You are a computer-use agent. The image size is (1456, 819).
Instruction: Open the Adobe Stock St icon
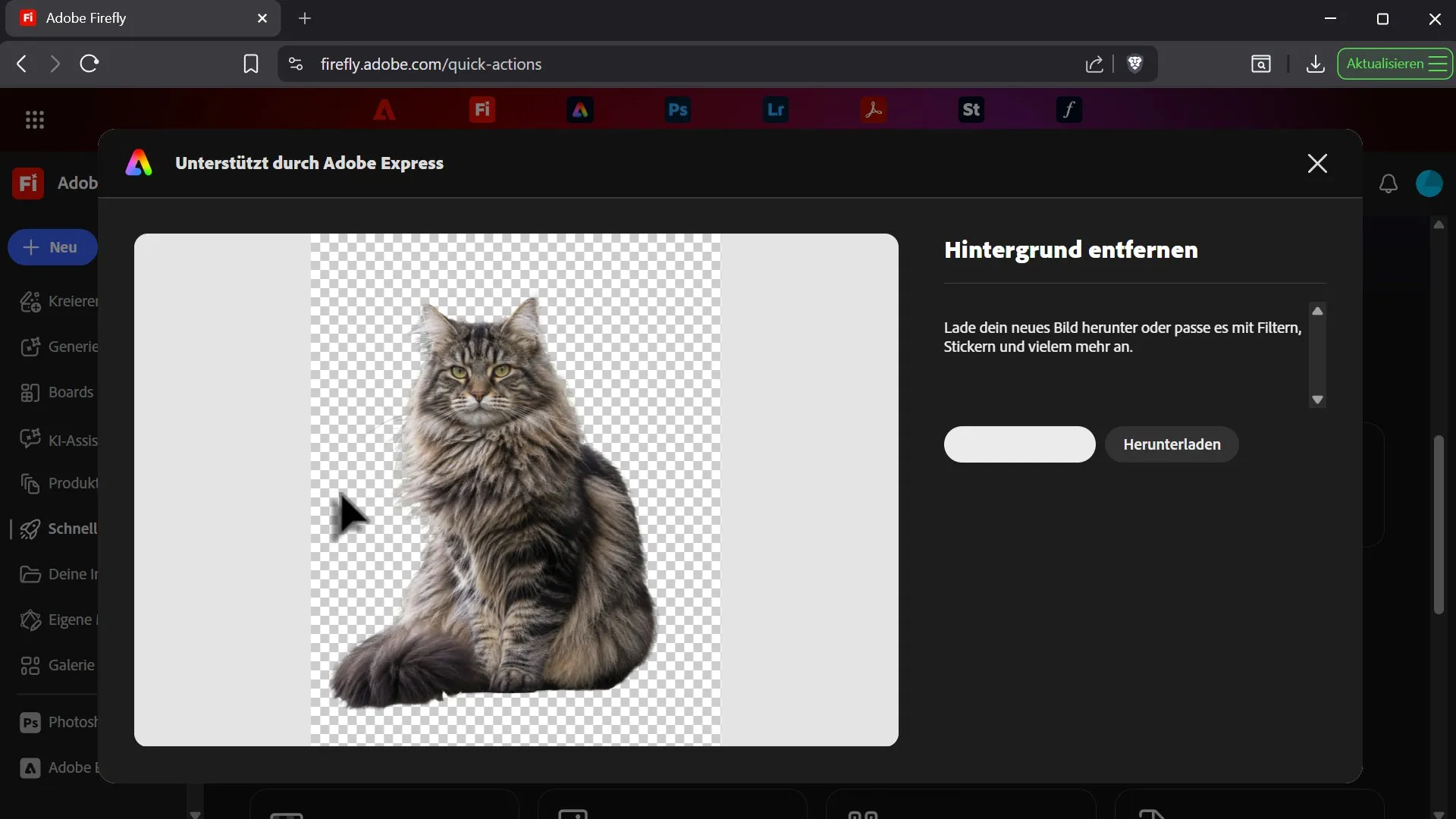[x=971, y=110]
